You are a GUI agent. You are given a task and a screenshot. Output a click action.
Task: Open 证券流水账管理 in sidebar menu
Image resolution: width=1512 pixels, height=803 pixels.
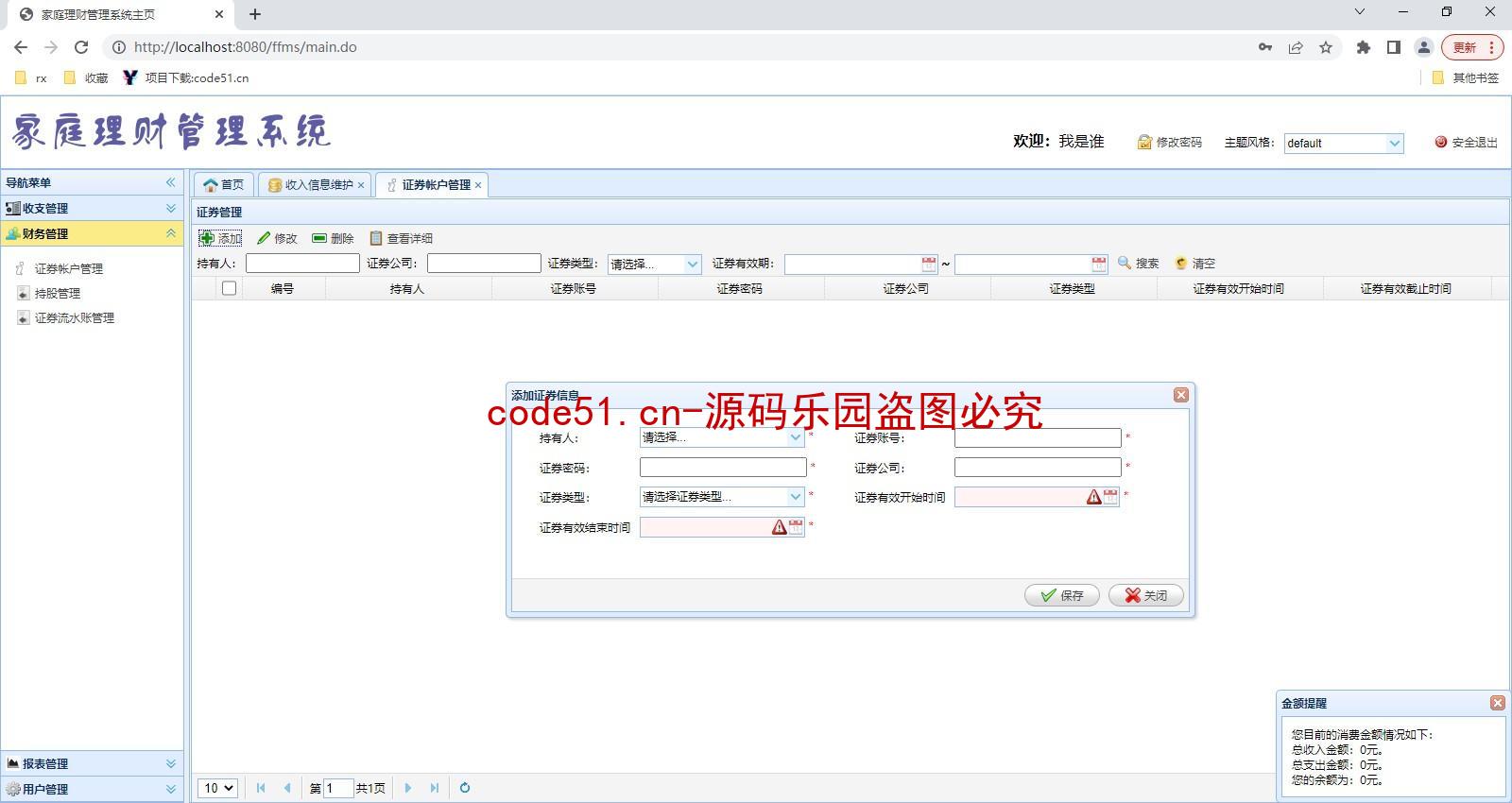(75, 317)
